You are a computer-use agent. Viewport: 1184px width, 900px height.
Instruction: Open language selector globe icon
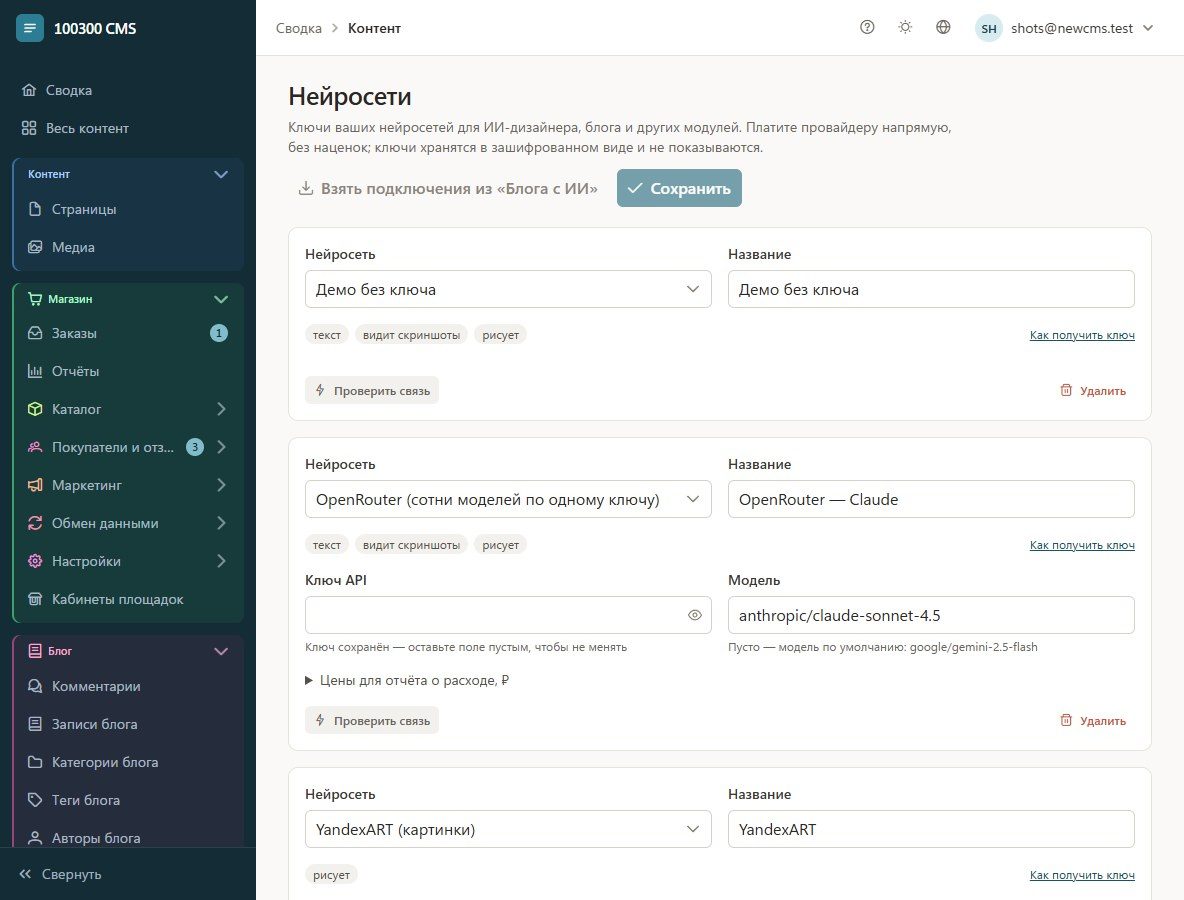click(x=943, y=28)
